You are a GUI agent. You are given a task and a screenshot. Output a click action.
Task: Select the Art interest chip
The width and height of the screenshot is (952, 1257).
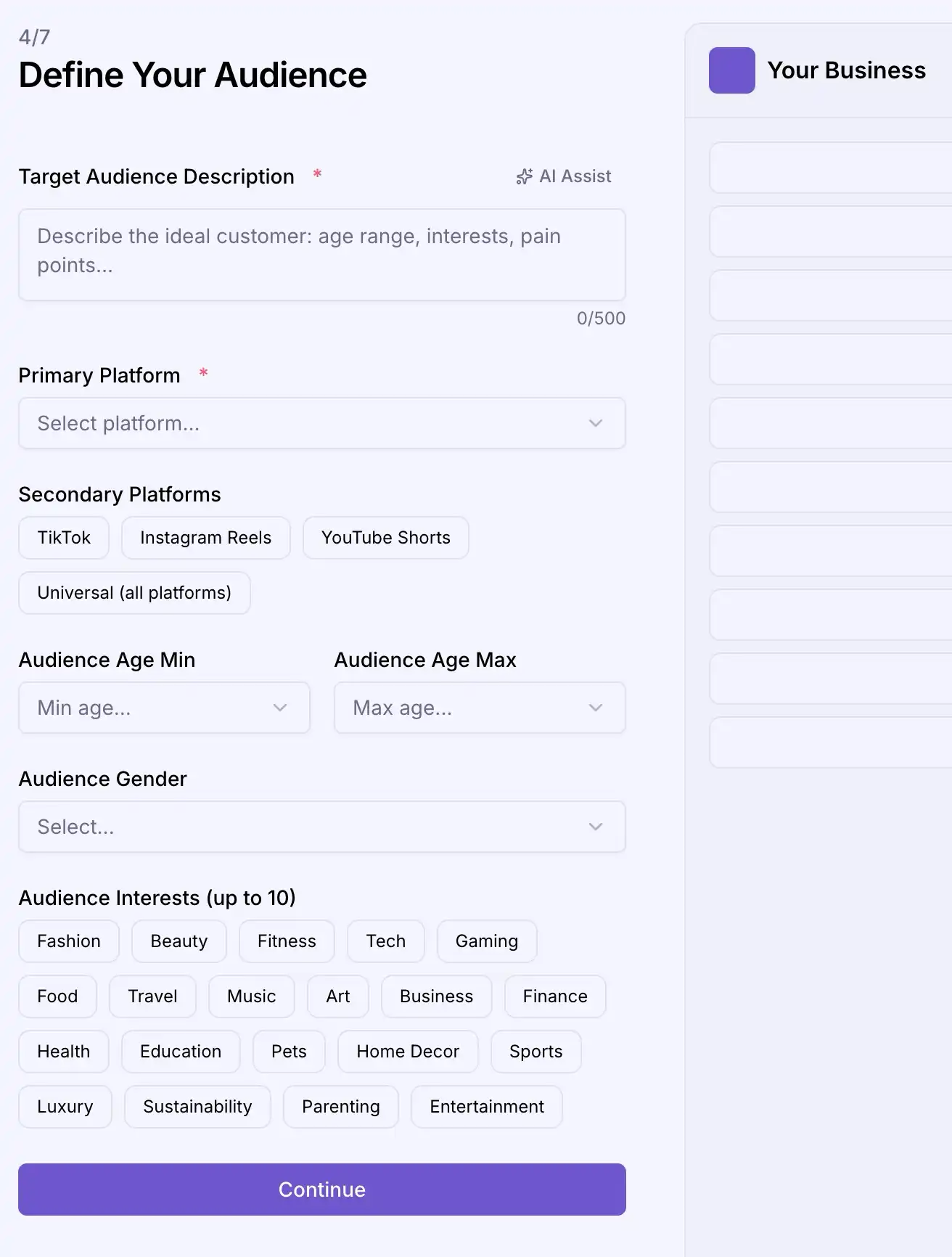(338, 996)
